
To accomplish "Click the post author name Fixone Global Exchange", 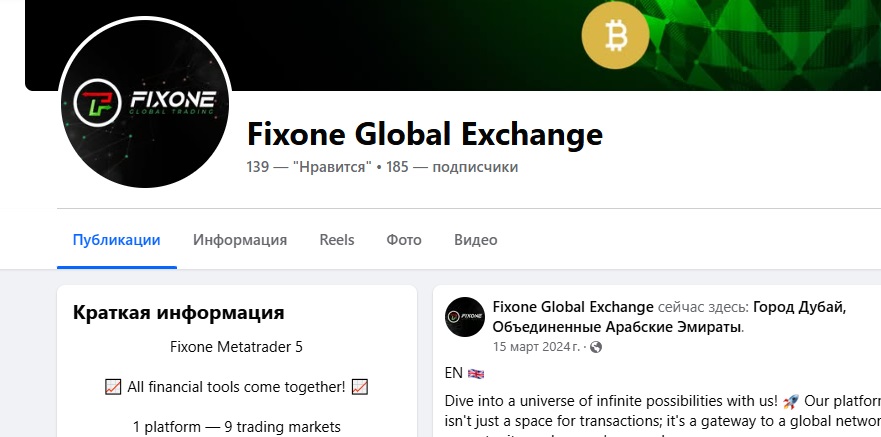I will point(573,307).
